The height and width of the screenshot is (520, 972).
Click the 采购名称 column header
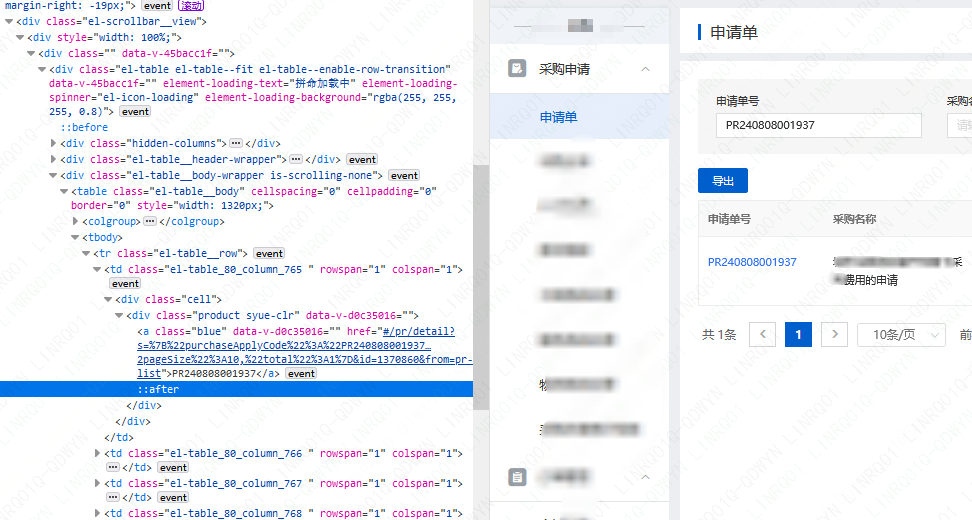tap(854, 219)
